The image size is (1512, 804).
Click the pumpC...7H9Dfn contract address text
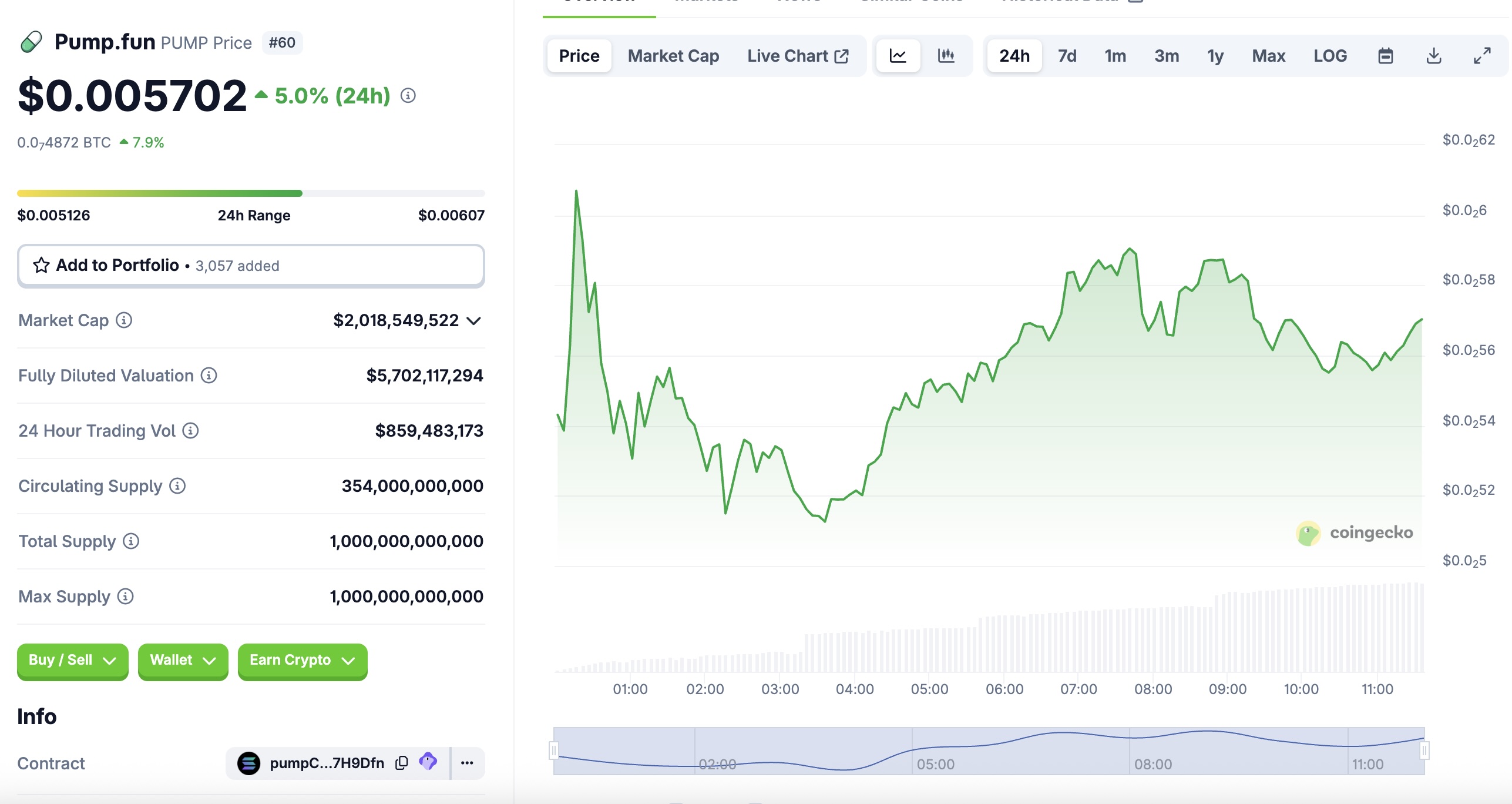coord(327,763)
